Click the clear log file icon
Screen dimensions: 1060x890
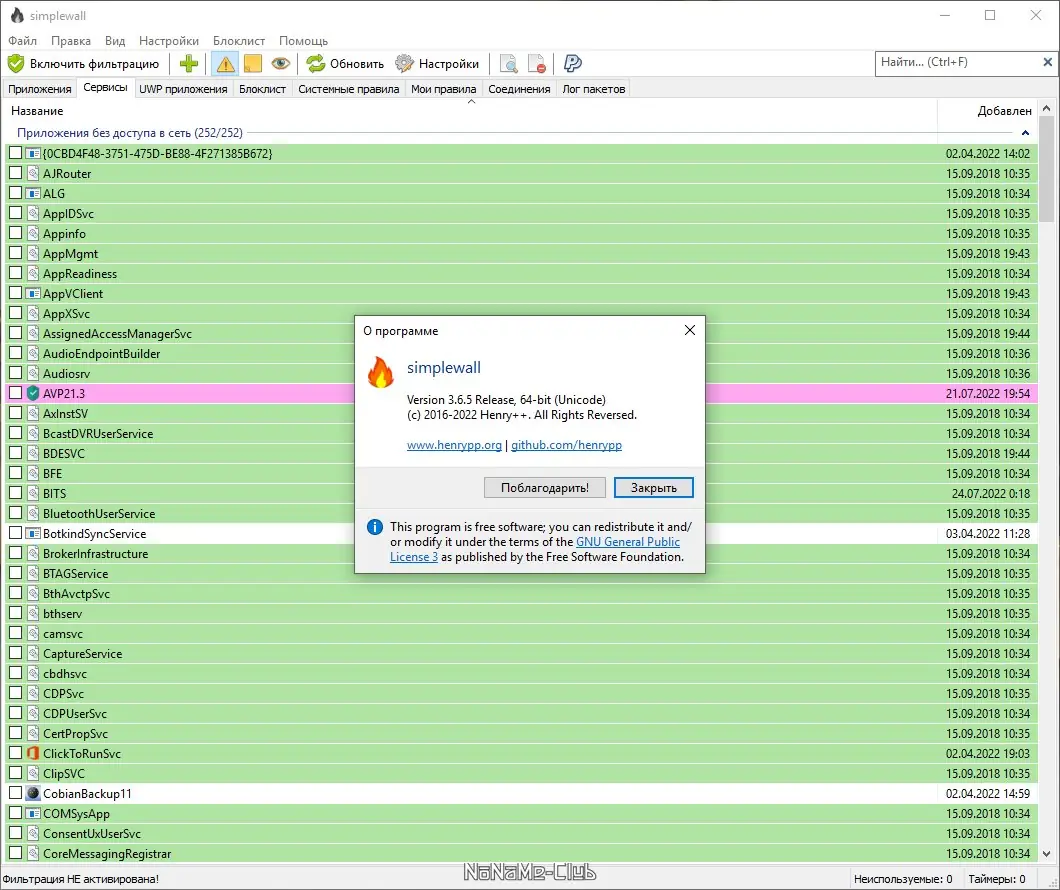click(x=537, y=64)
